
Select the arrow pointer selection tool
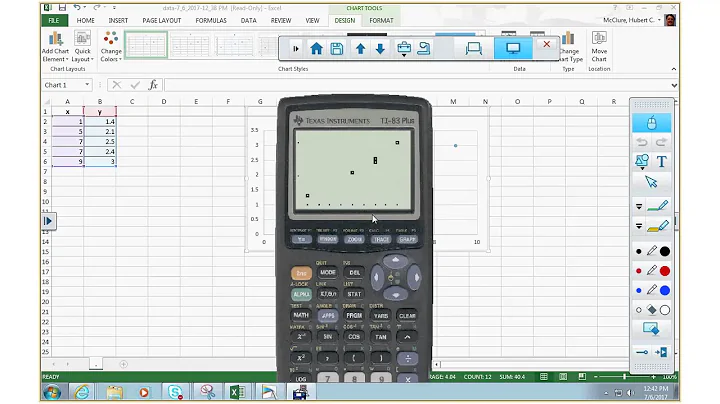(x=651, y=182)
